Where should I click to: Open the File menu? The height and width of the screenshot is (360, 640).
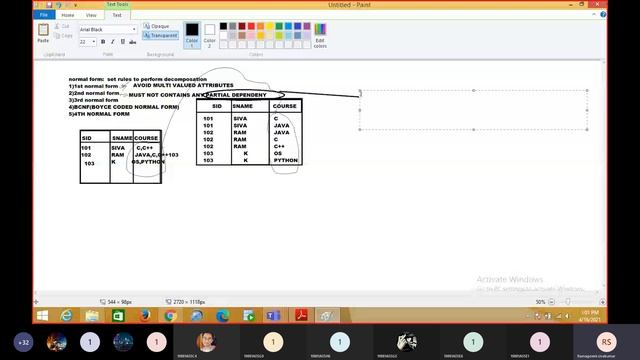[x=44, y=15]
